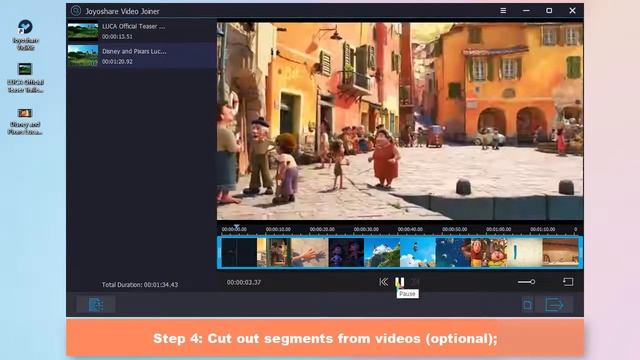The height and width of the screenshot is (360, 640).
Task: Click the video preview area
Action: click(400, 121)
